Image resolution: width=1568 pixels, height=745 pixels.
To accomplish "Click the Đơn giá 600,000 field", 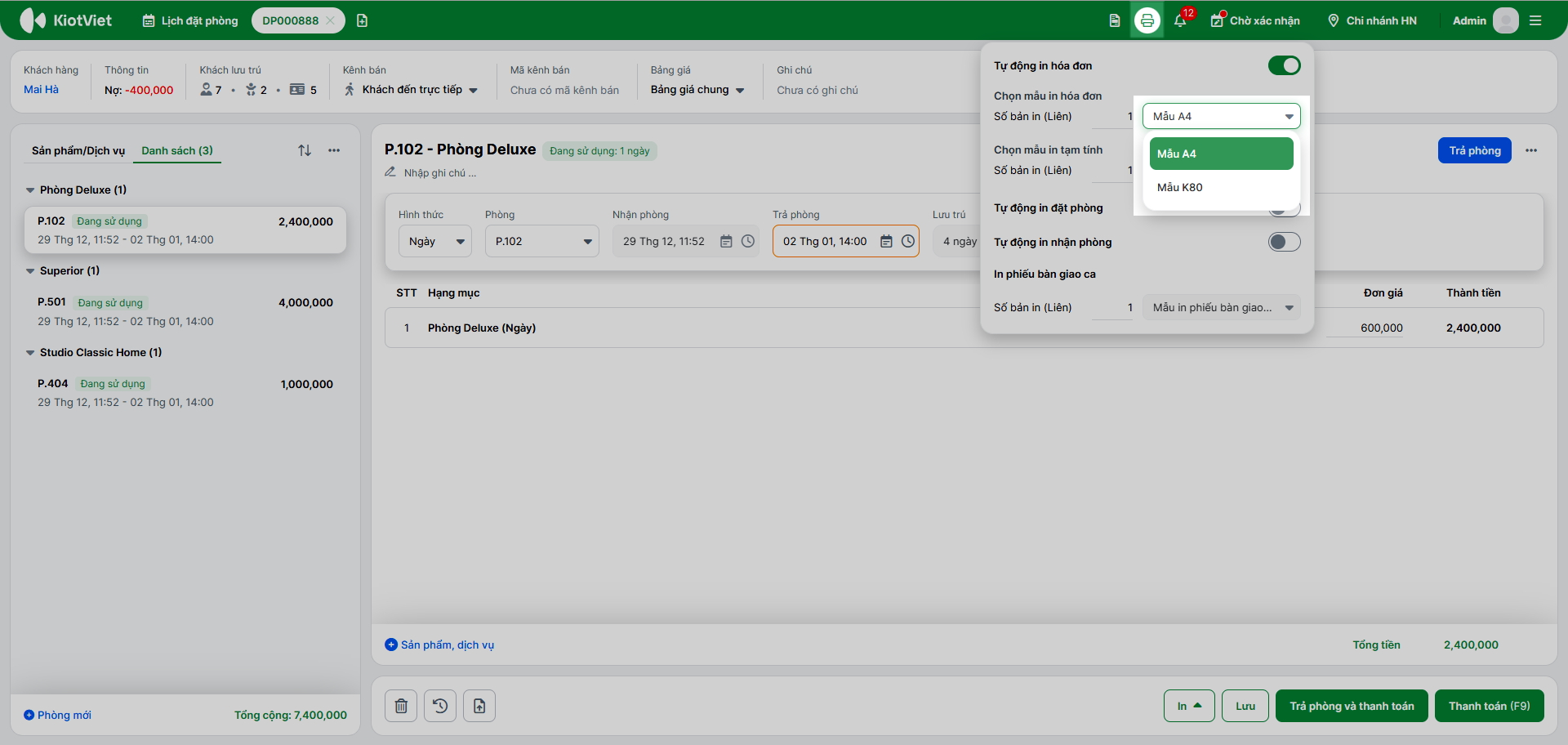I will [1365, 328].
